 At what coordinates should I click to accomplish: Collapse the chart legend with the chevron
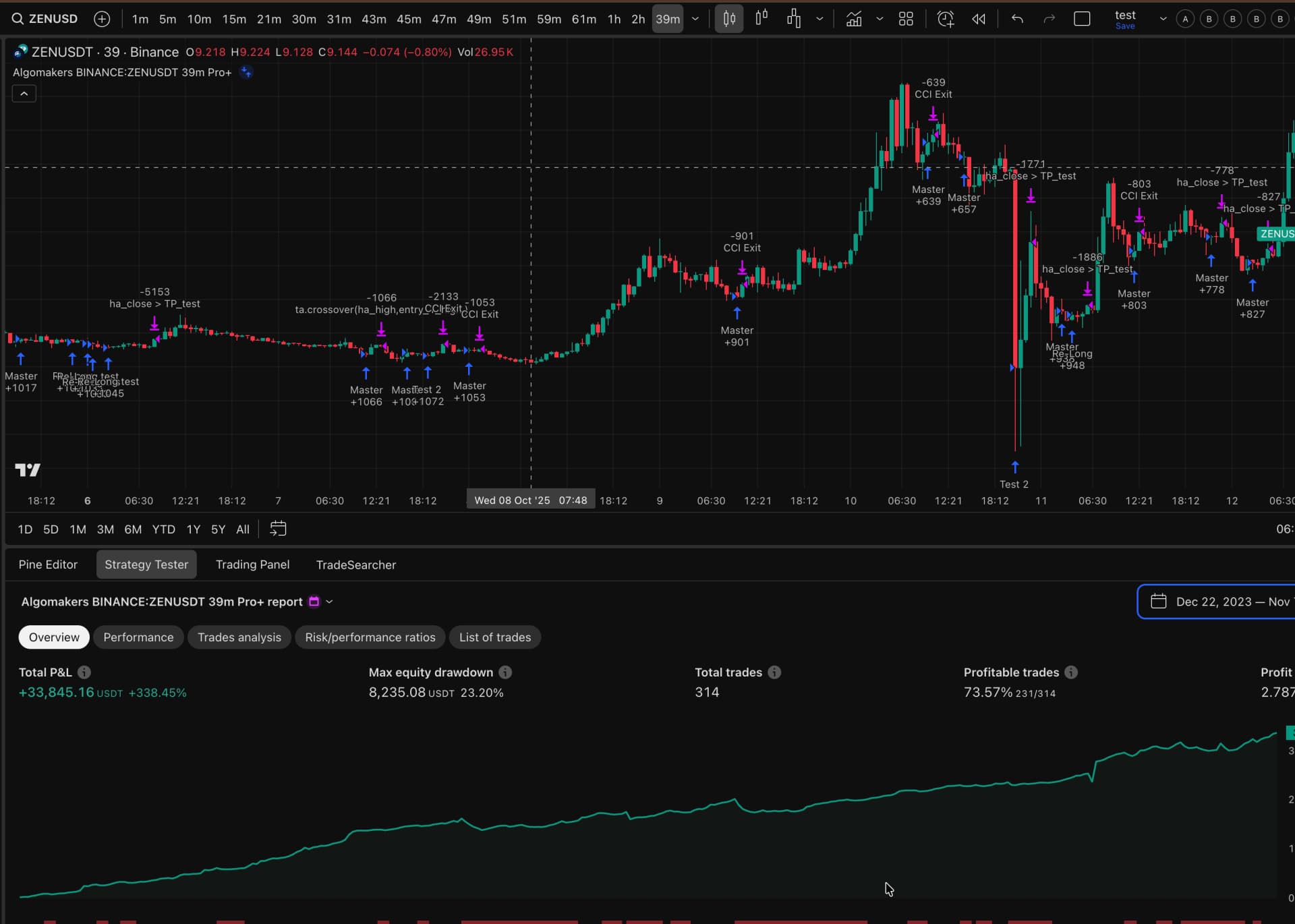click(x=24, y=93)
